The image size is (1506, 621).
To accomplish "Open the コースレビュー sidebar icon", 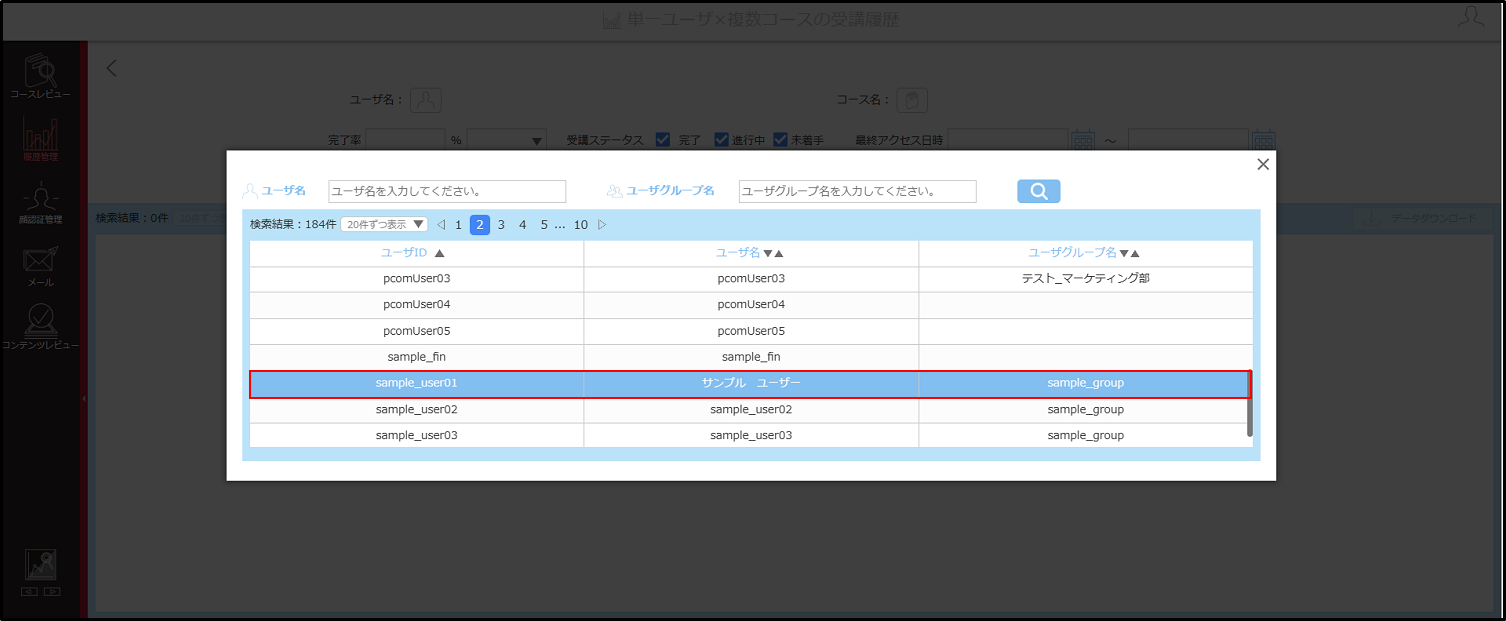I will 41,76.
